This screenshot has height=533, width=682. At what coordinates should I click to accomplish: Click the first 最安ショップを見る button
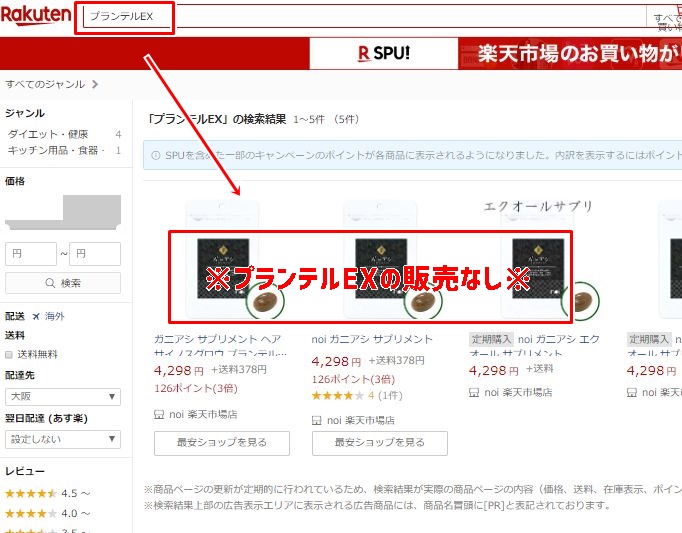(222, 443)
